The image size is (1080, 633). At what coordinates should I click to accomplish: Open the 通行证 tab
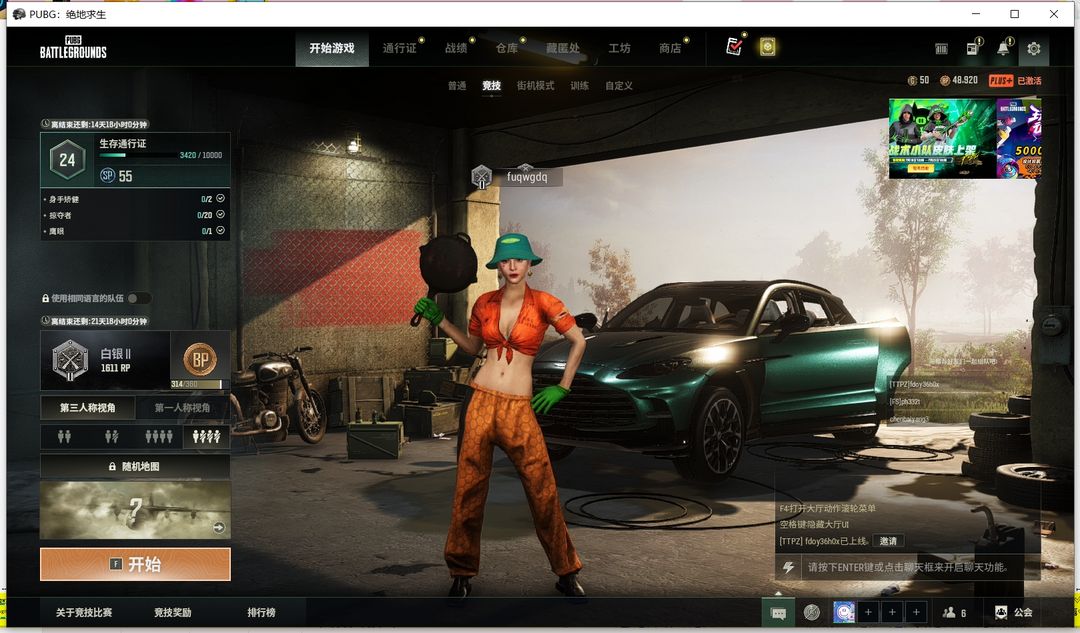399,48
